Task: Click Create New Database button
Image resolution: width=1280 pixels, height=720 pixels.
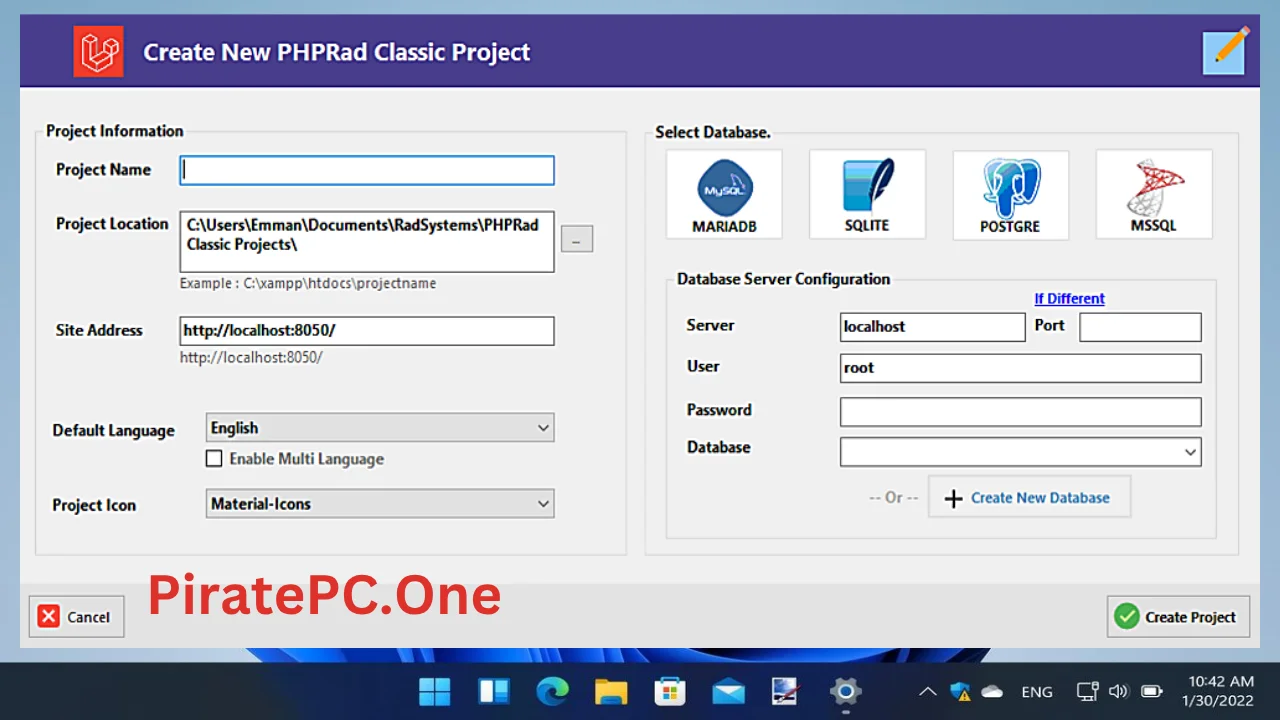Action: click(x=1029, y=498)
